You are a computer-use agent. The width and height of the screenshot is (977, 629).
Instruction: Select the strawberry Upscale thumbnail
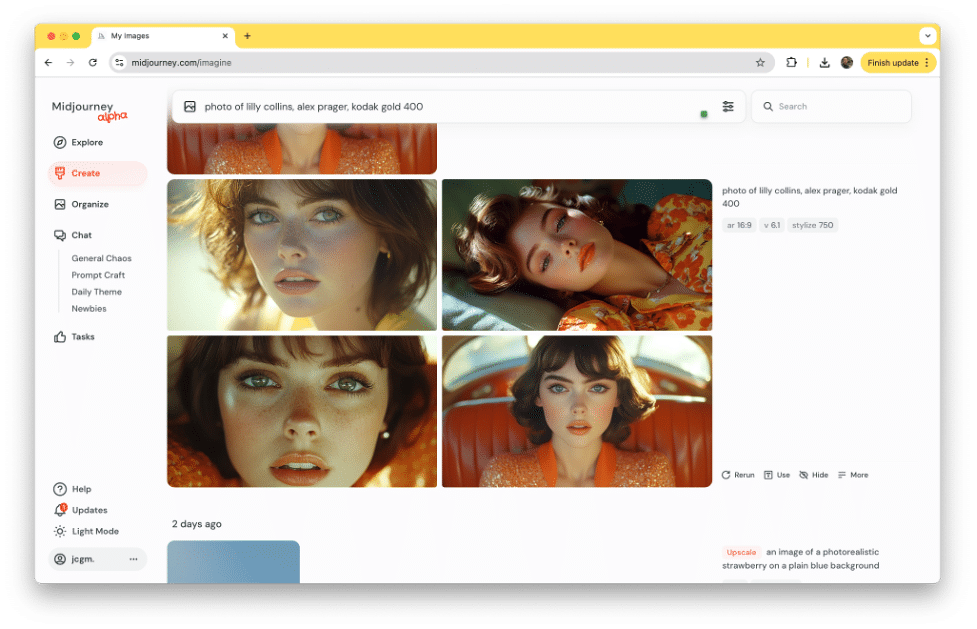(233, 562)
